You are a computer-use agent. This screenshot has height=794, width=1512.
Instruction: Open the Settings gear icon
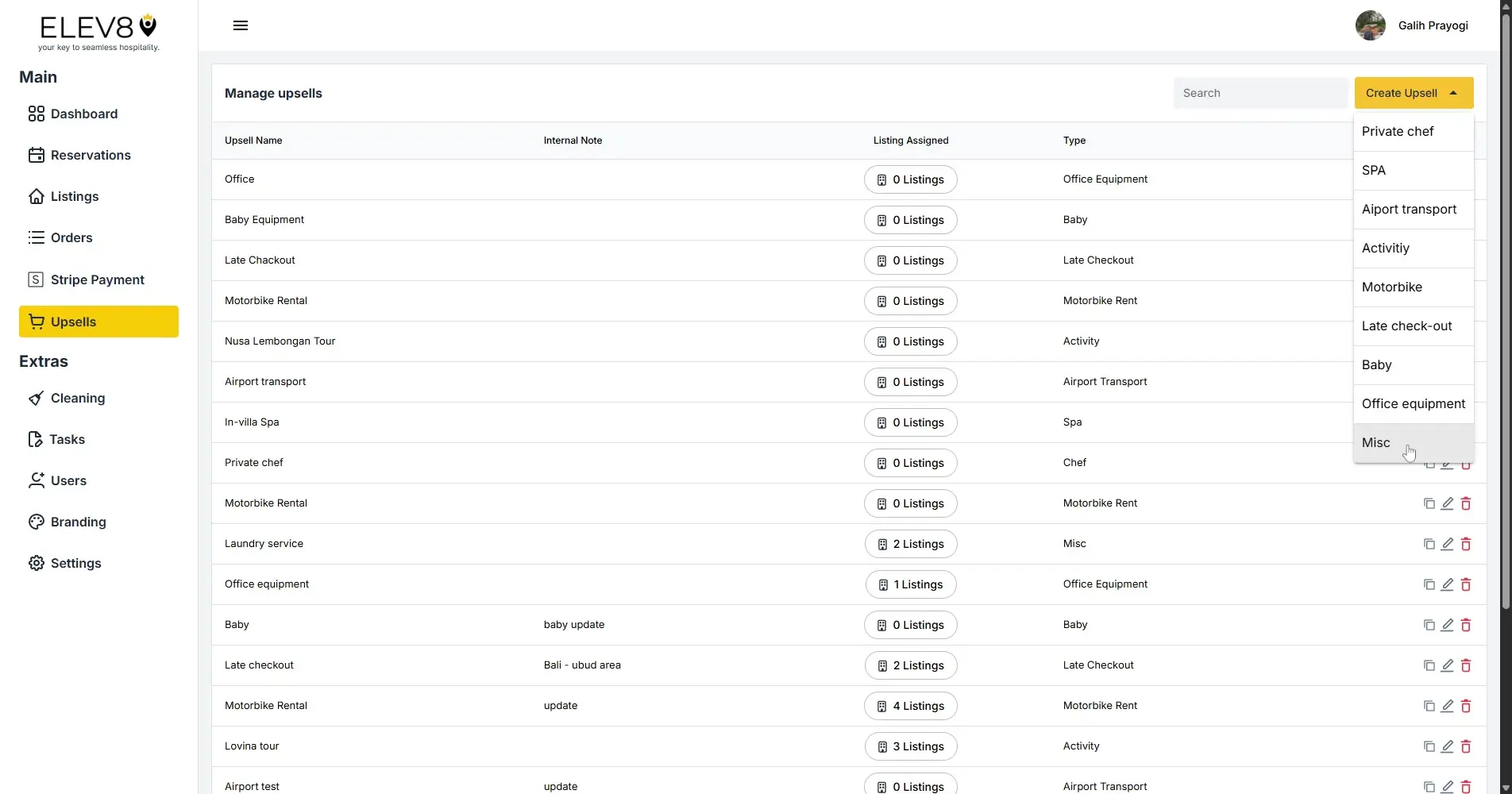pos(36,563)
